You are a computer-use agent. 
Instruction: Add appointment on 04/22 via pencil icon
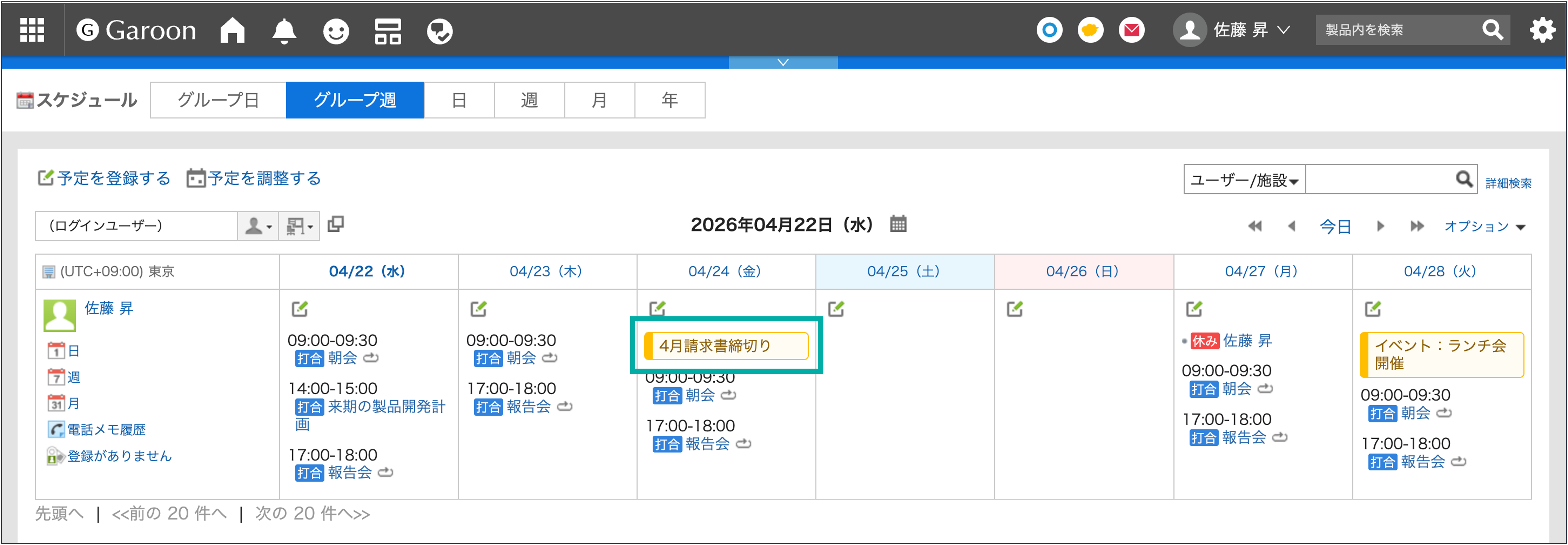(299, 309)
